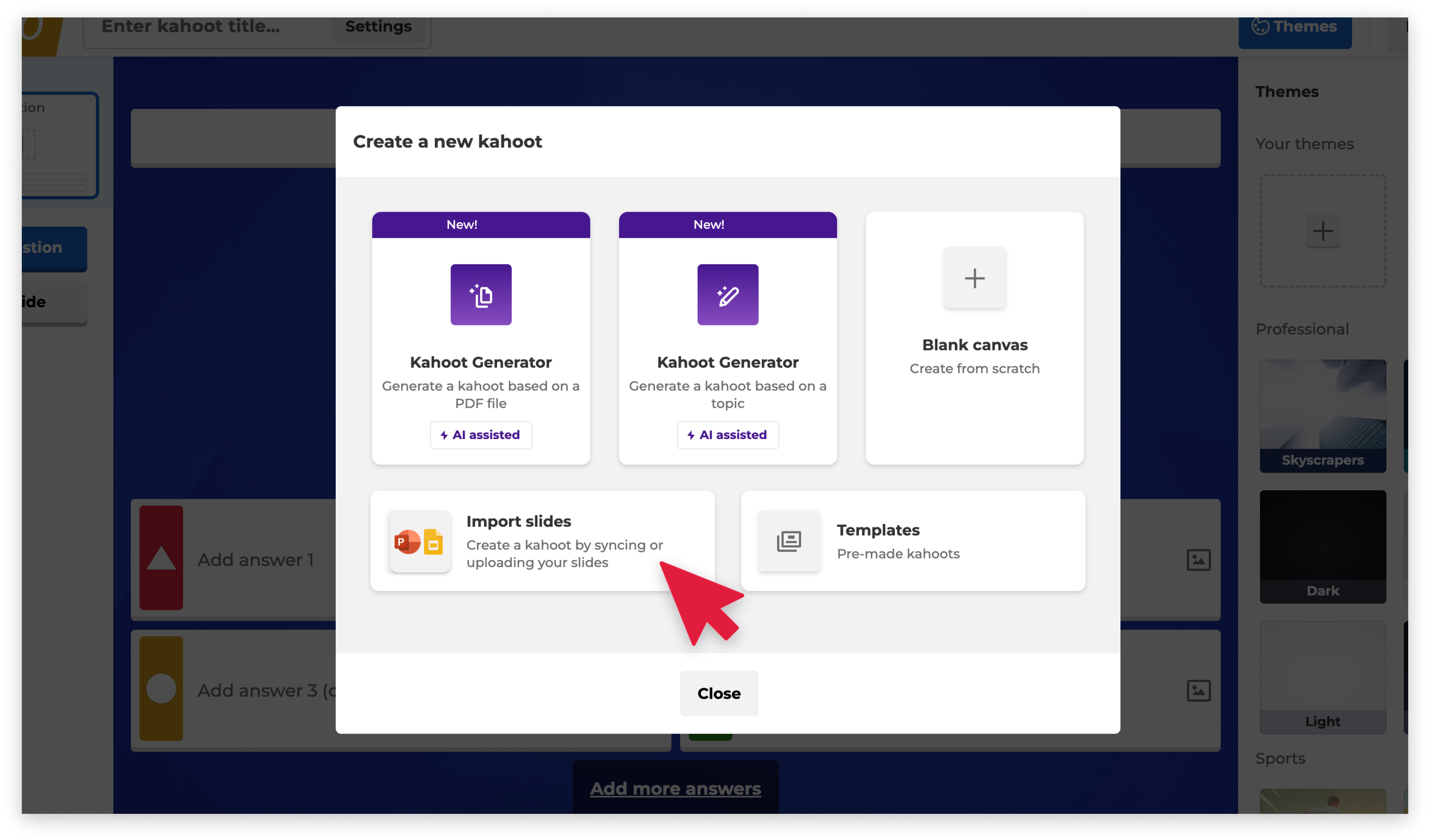Image resolution: width=1430 pixels, height=840 pixels.
Task: Click Add more answers link
Action: tap(675, 788)
